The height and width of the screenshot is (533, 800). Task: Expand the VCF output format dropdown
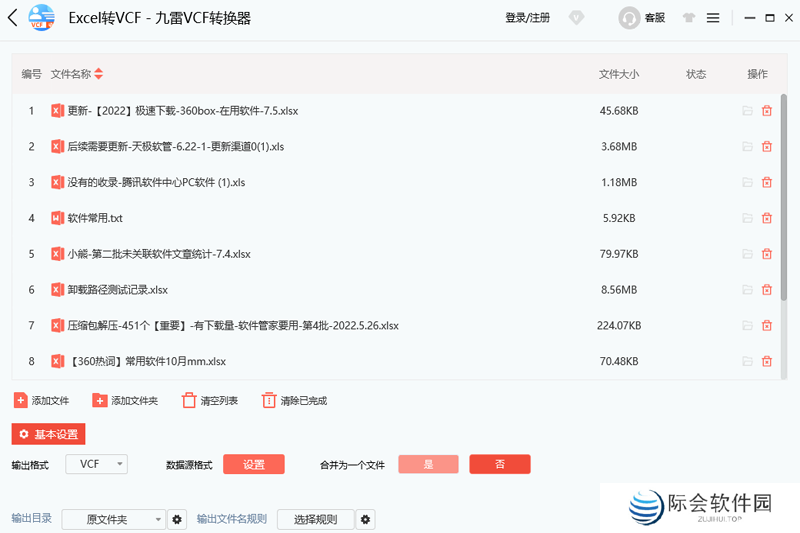(97, 464)
